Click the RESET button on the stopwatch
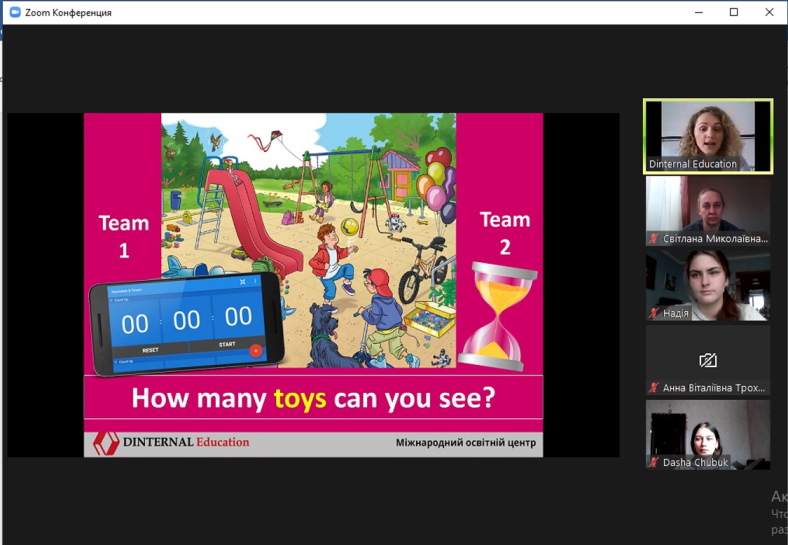The image size is (788, 545). click(150, 350)
